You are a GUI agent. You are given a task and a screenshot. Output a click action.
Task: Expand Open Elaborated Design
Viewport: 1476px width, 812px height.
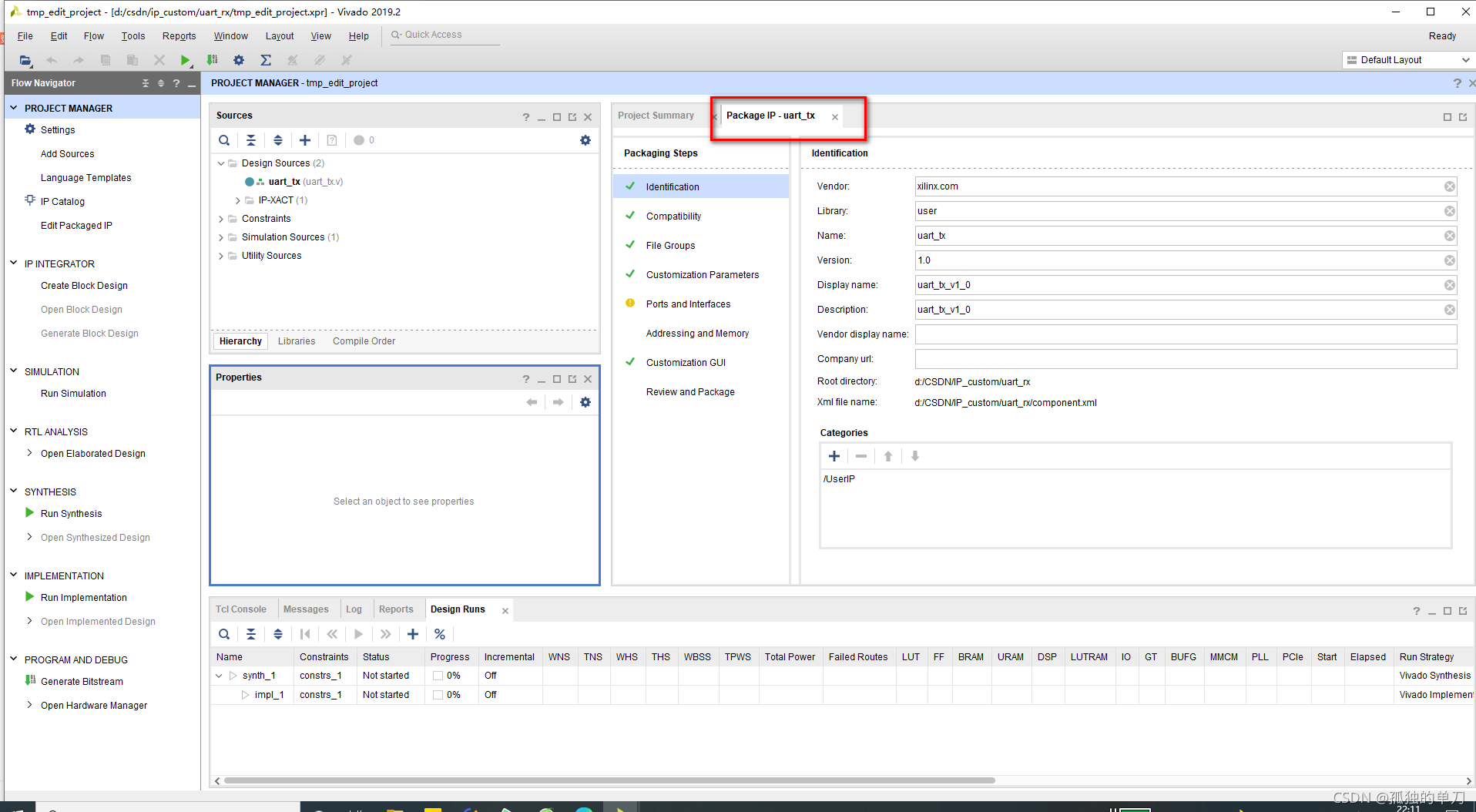[29, 453]
